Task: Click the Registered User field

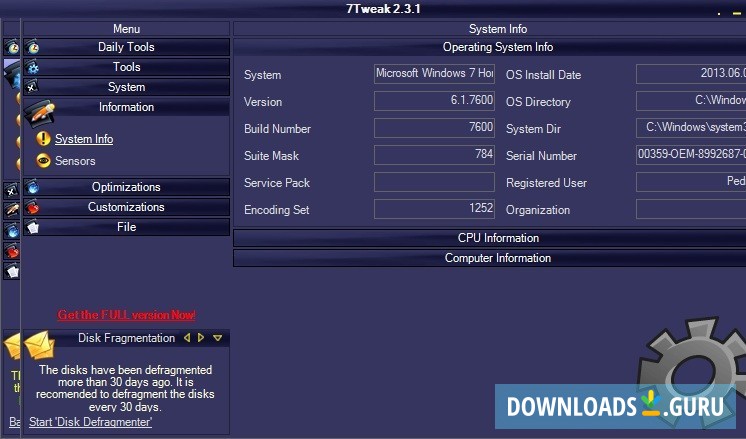Action: (x=691, y=182)
